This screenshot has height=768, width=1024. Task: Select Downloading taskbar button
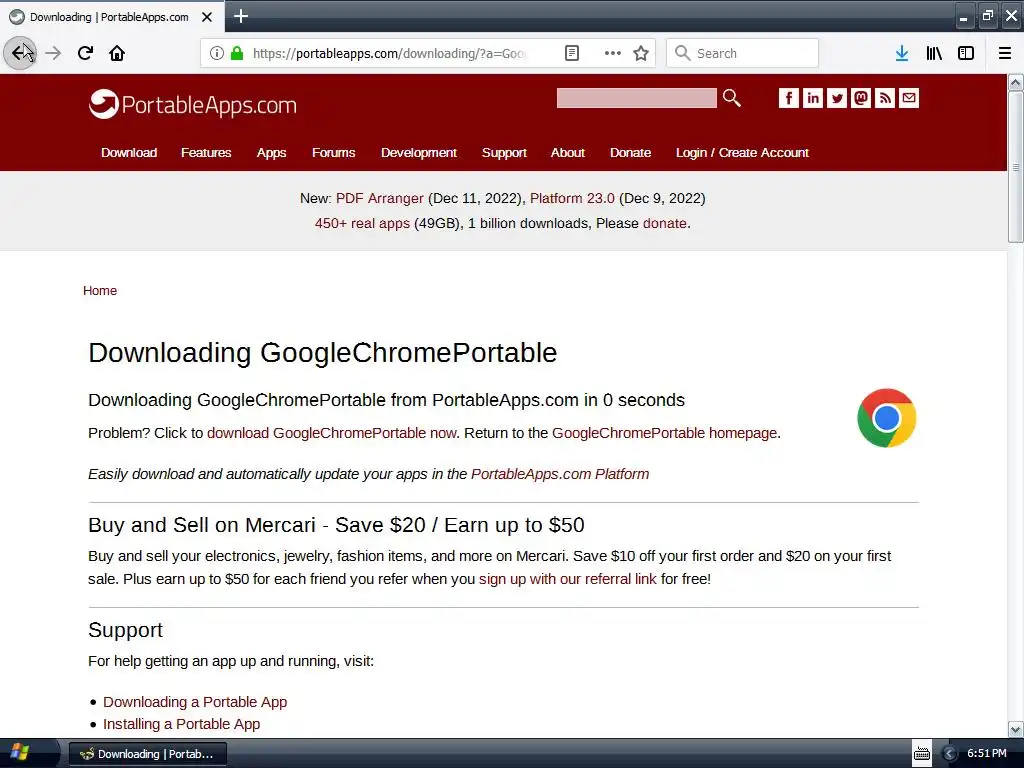[148, 754]
